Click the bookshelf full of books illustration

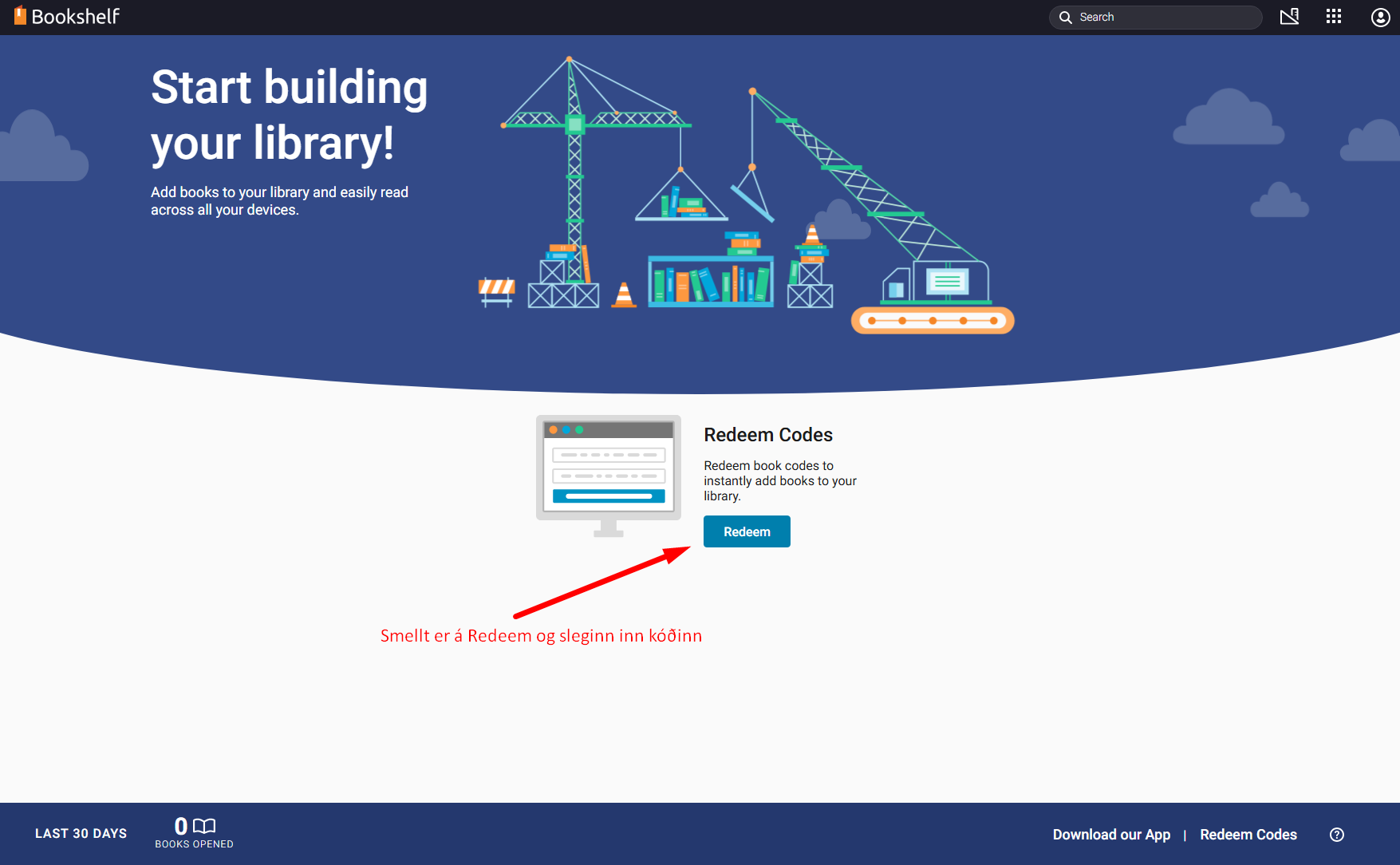coord(710,281)
